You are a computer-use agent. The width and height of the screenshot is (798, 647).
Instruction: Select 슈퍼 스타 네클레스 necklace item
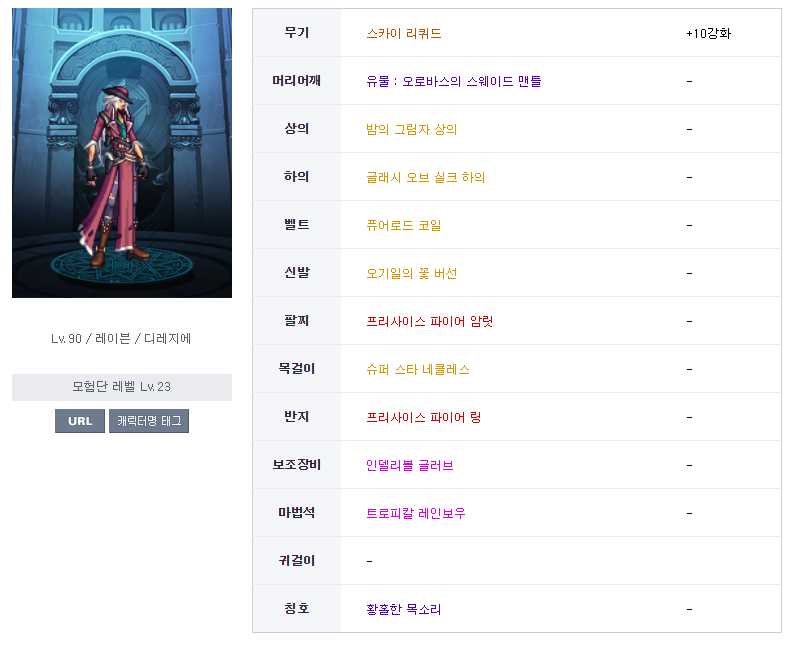click(x=418, y=369)
